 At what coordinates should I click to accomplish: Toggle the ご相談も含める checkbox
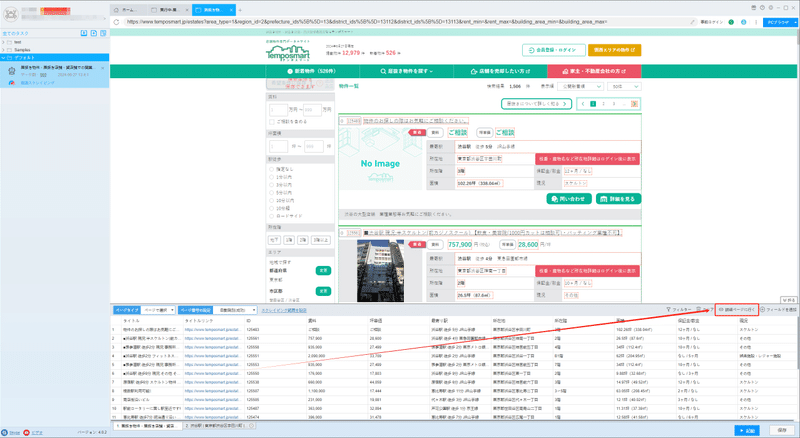[x=271, y=121]
